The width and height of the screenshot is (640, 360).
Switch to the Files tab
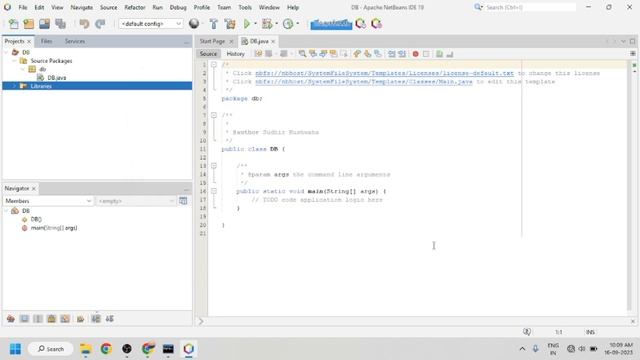46,41
